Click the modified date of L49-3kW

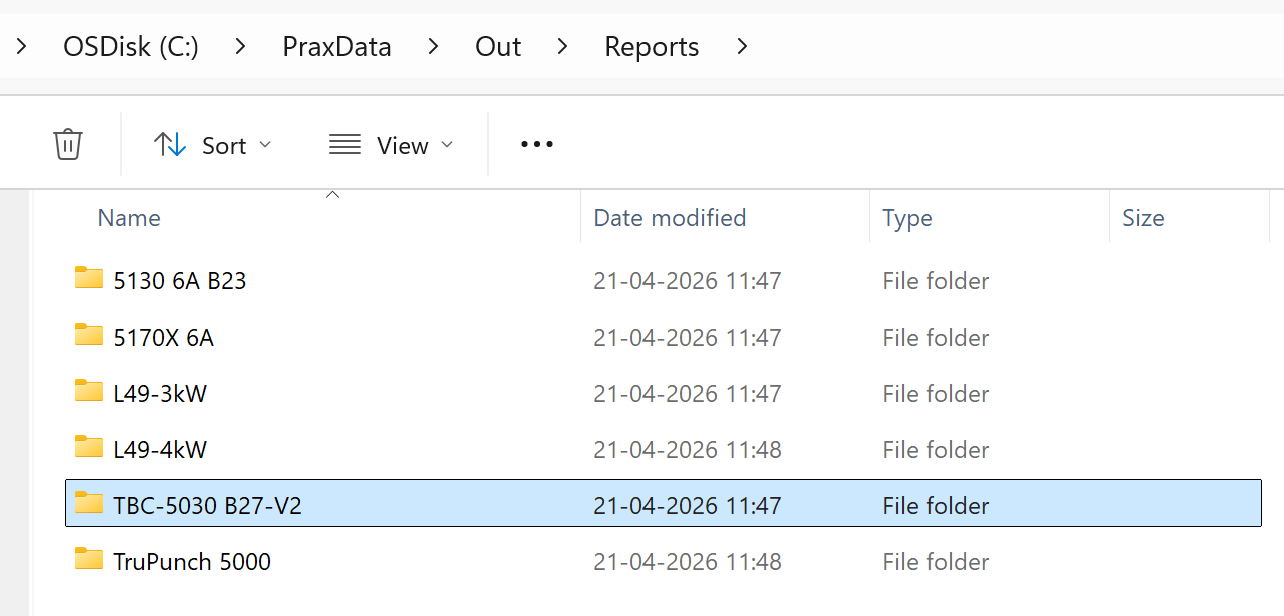point(687,394)
